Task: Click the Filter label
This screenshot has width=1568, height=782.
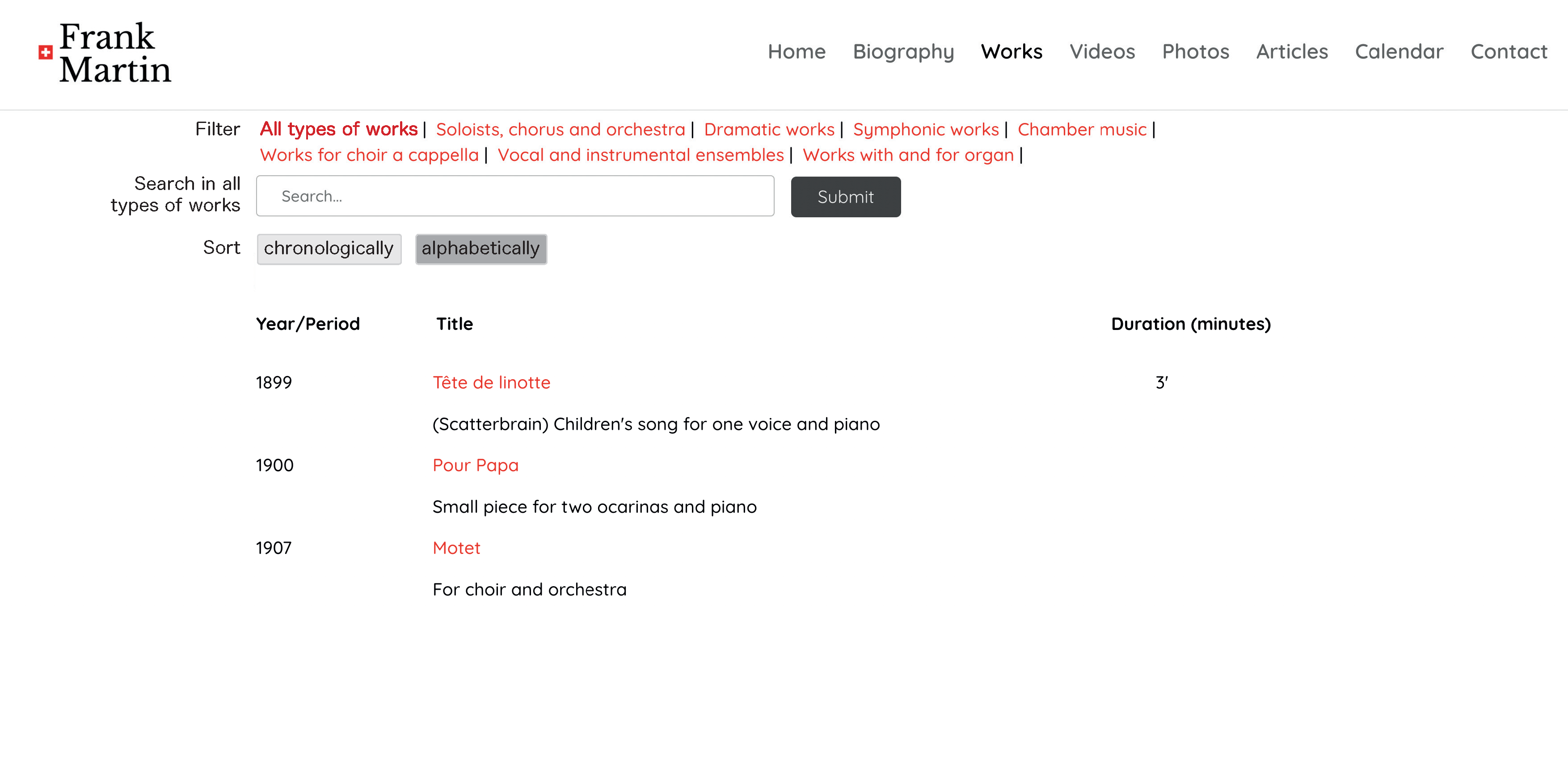Action: 217,129
